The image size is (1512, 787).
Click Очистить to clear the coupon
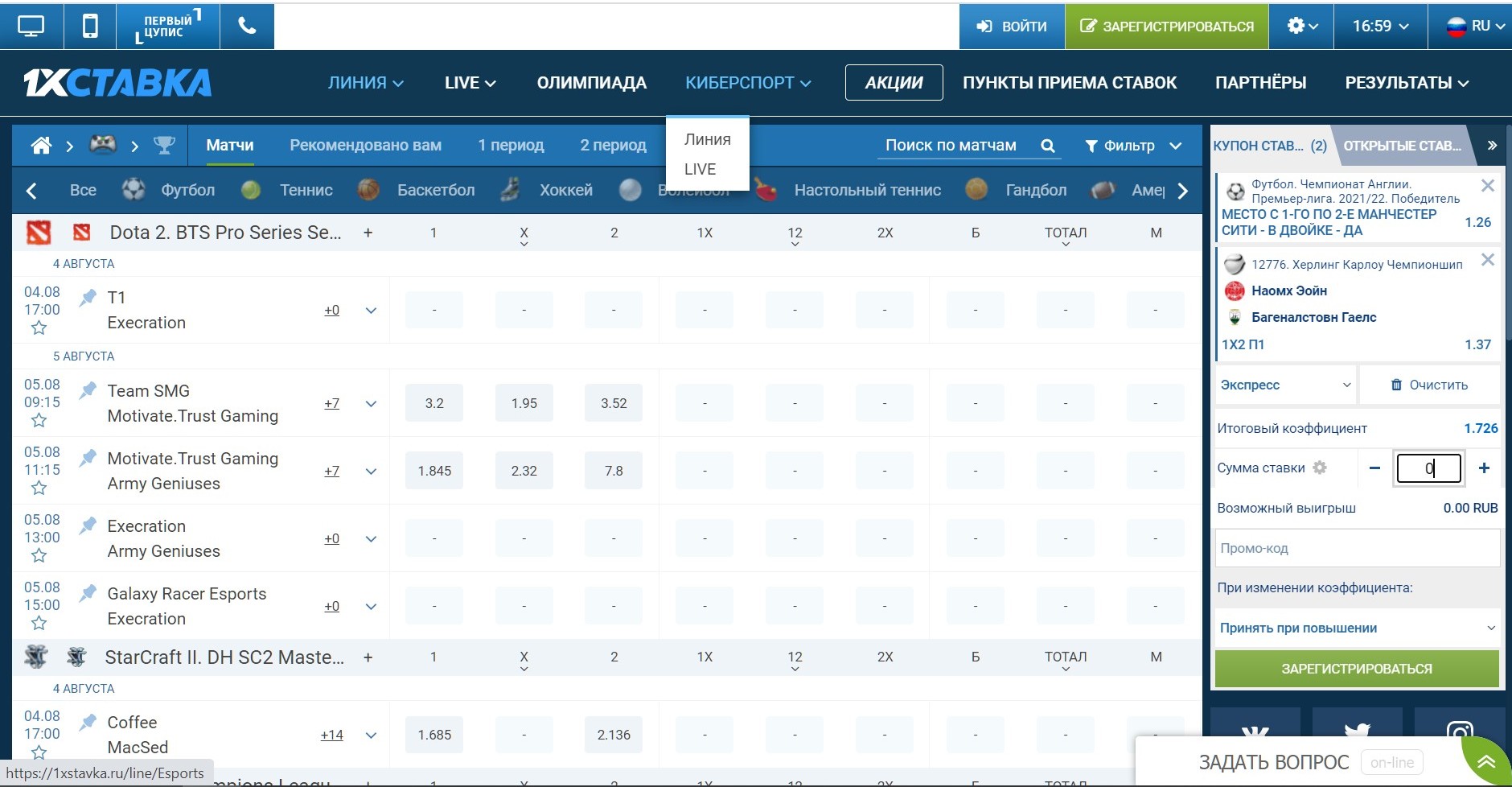pos(1429,385)
